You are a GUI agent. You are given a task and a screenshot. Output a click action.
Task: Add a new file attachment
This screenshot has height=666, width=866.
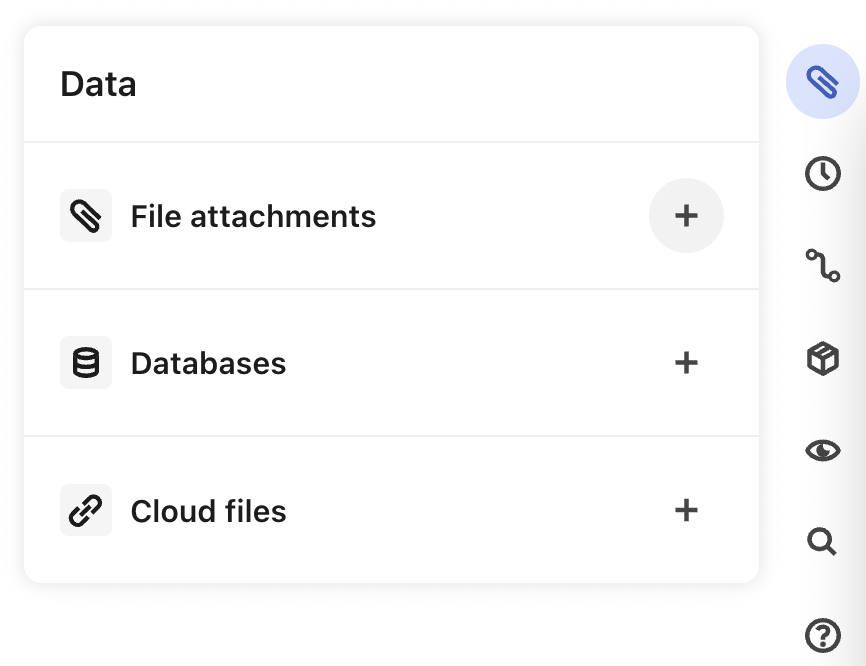pos(686,215)
